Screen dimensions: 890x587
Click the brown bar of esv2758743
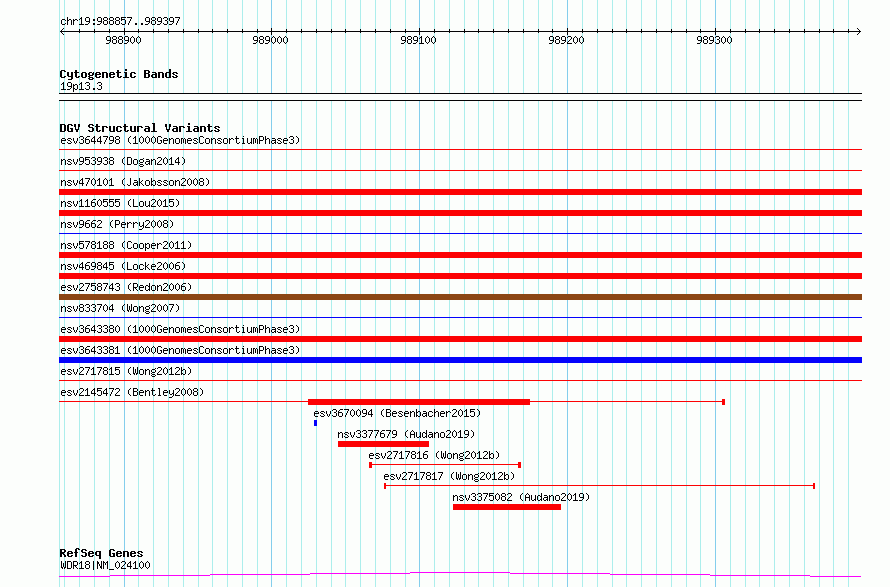coord(460,297)
